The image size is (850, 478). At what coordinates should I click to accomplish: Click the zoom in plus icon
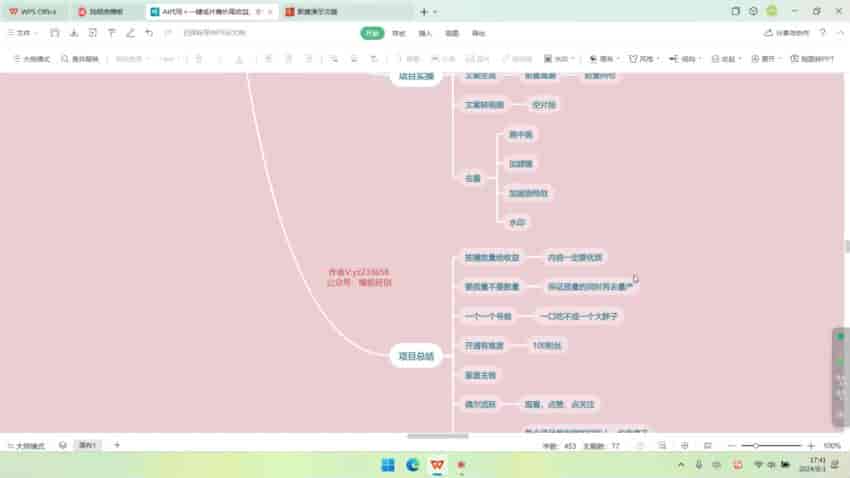(811, 445)
